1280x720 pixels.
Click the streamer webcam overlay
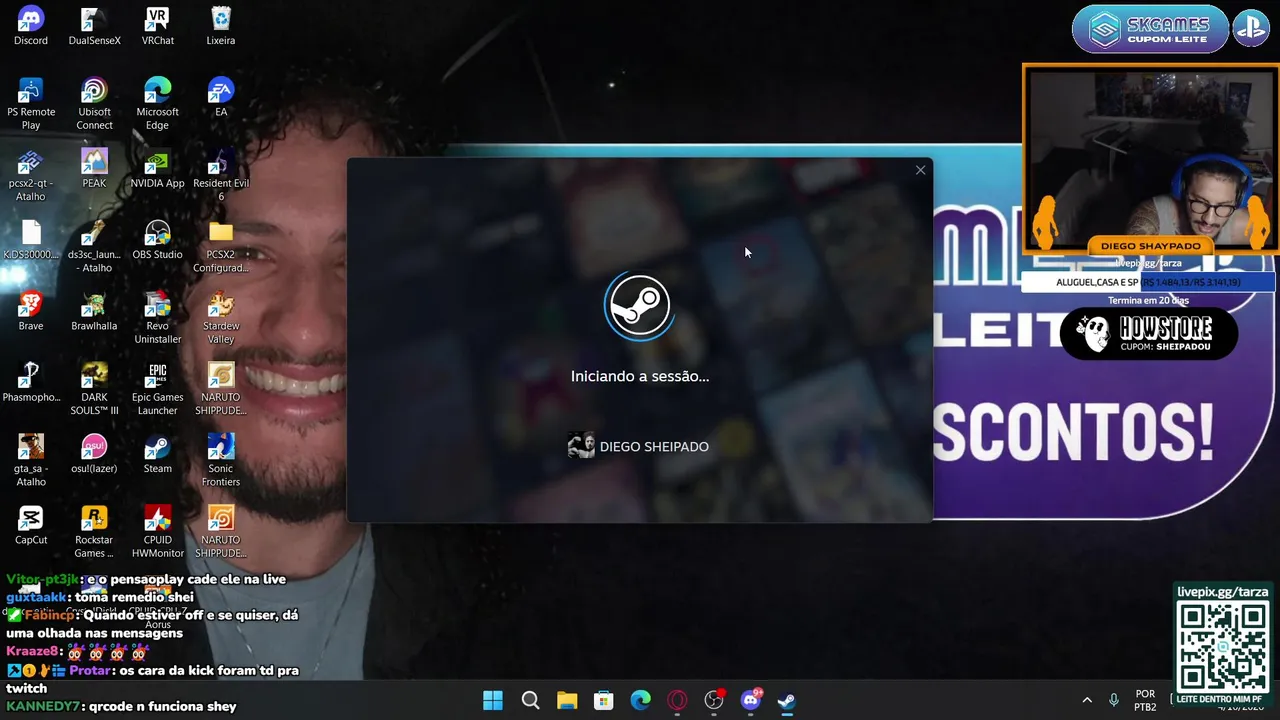[x=1150, y=160]
